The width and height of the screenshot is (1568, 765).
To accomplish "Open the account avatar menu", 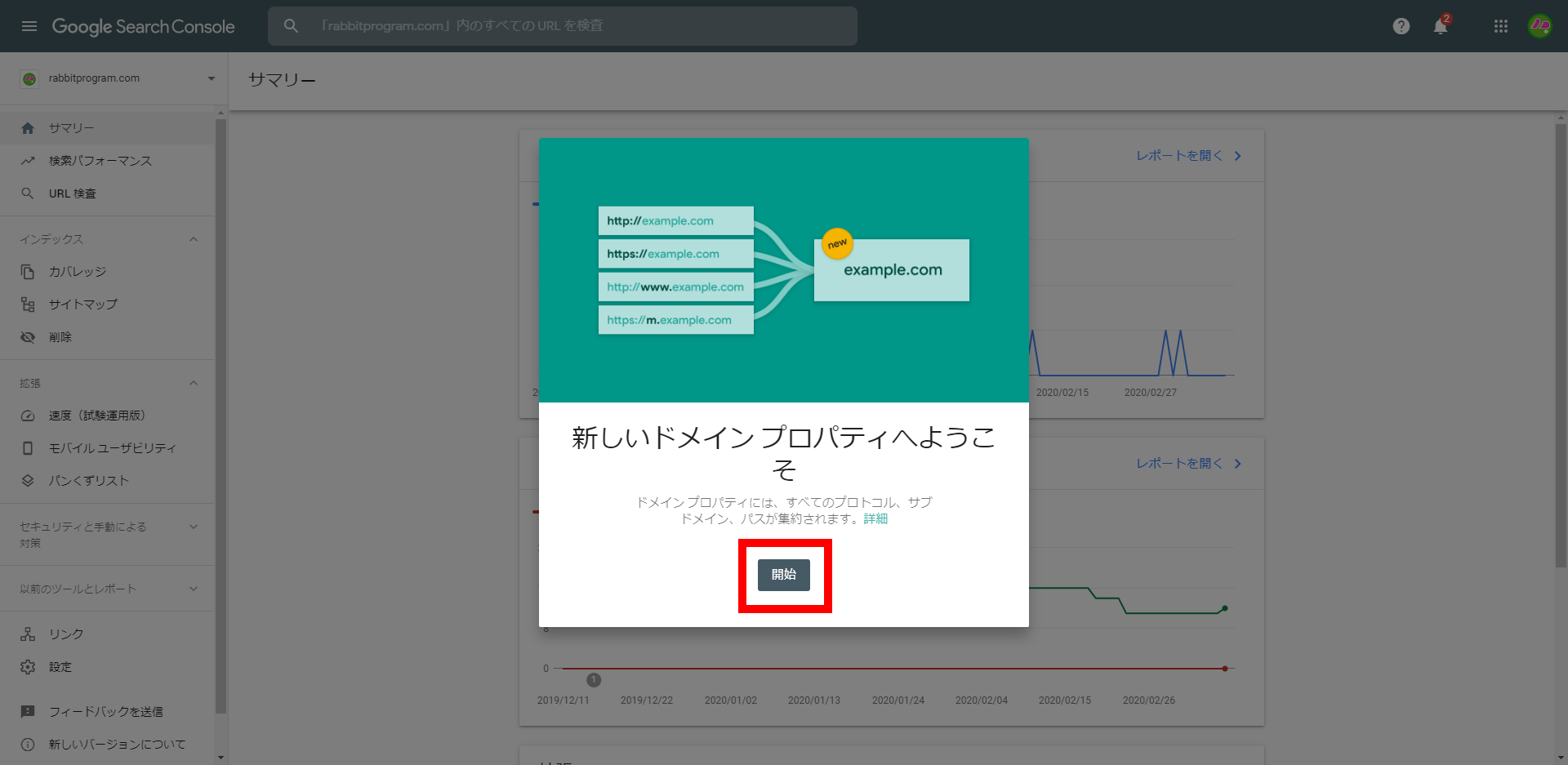I will click(x=1540, y=26).
